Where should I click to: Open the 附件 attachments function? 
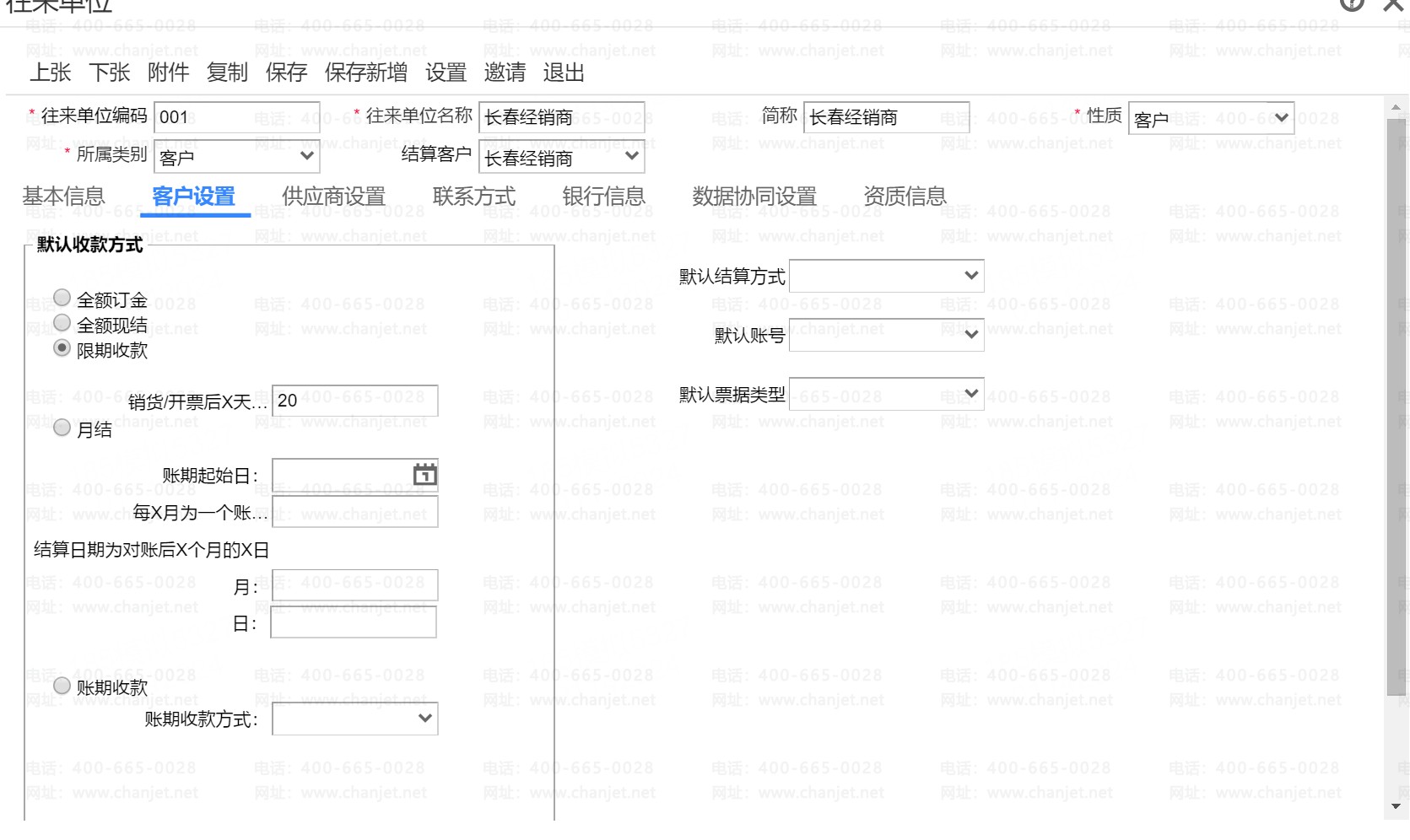pyautogui.click(x=169, y=73)
